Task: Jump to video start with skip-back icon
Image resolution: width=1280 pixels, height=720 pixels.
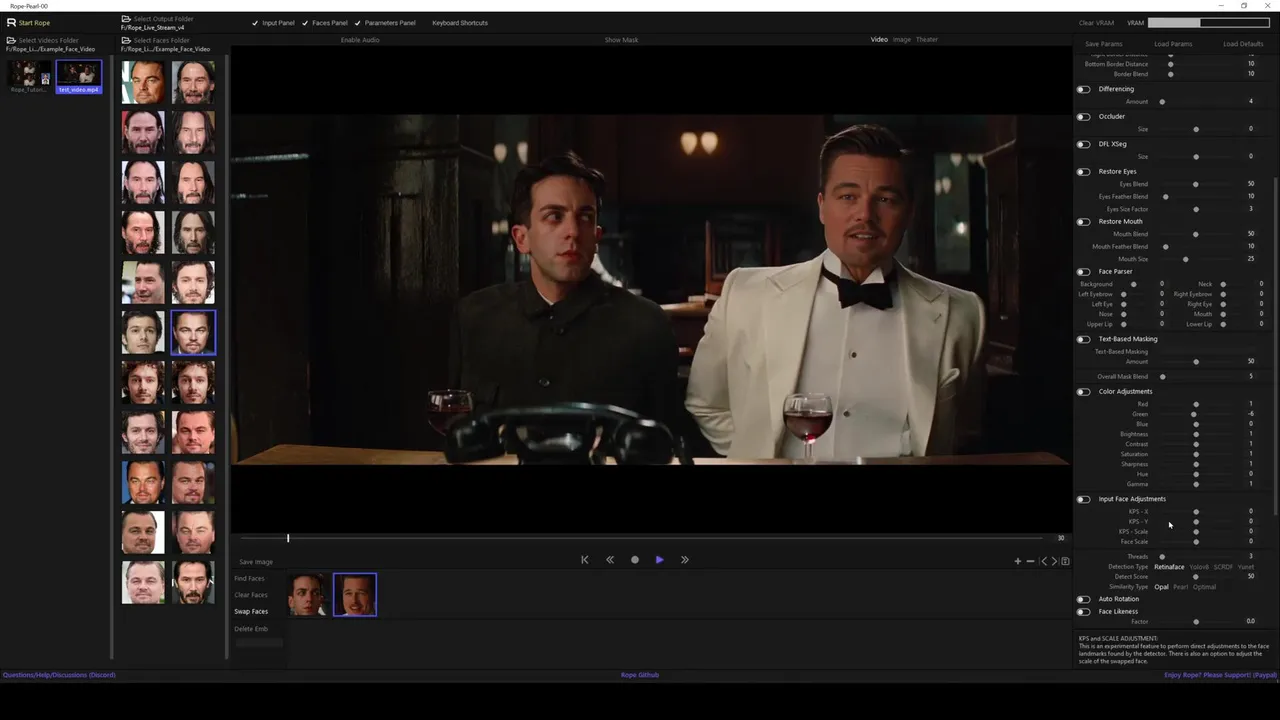Action: pyautogui.click(x=585, y=560)
